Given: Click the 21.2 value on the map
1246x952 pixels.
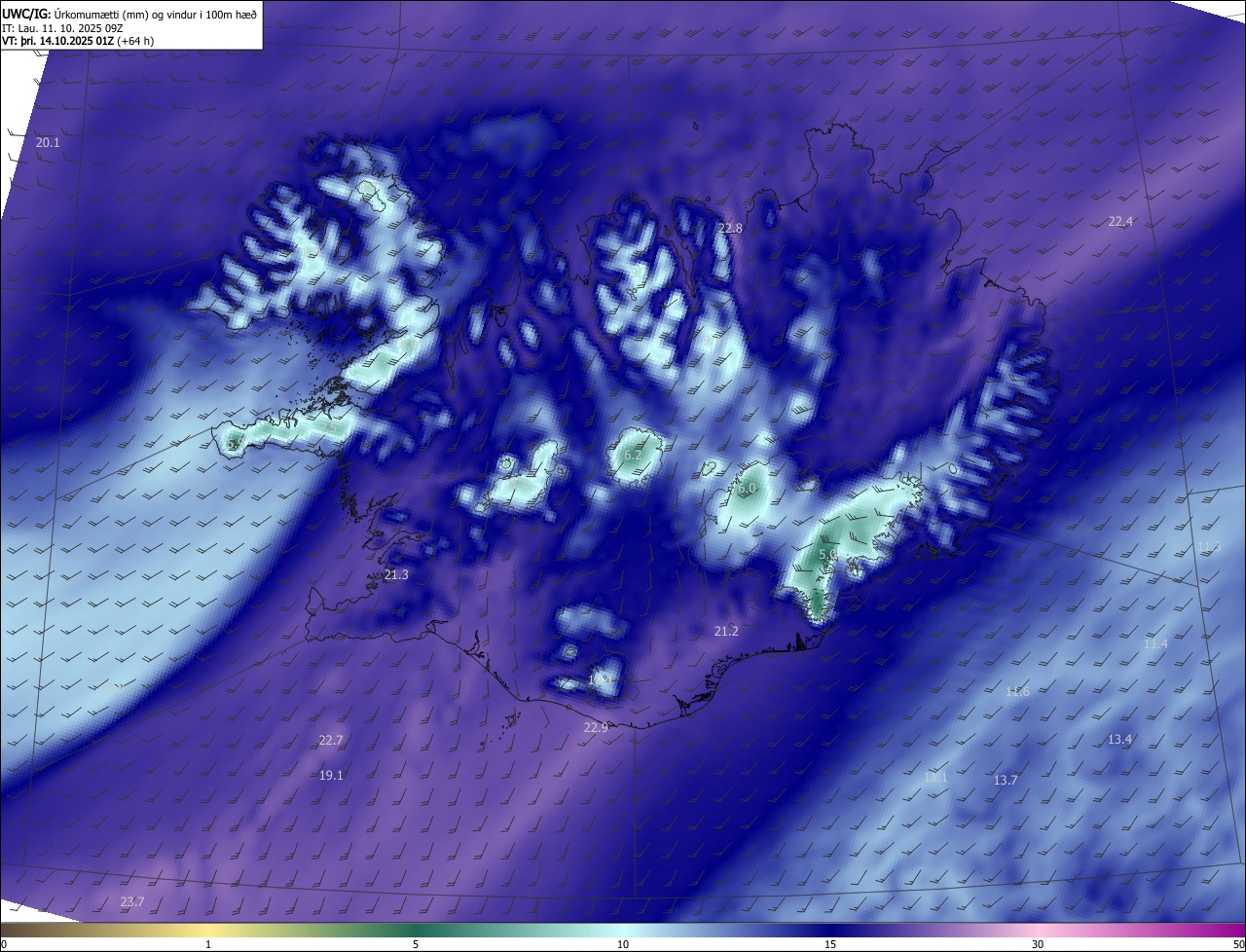Looking at the screenshot, I should (x=726, y=632).
